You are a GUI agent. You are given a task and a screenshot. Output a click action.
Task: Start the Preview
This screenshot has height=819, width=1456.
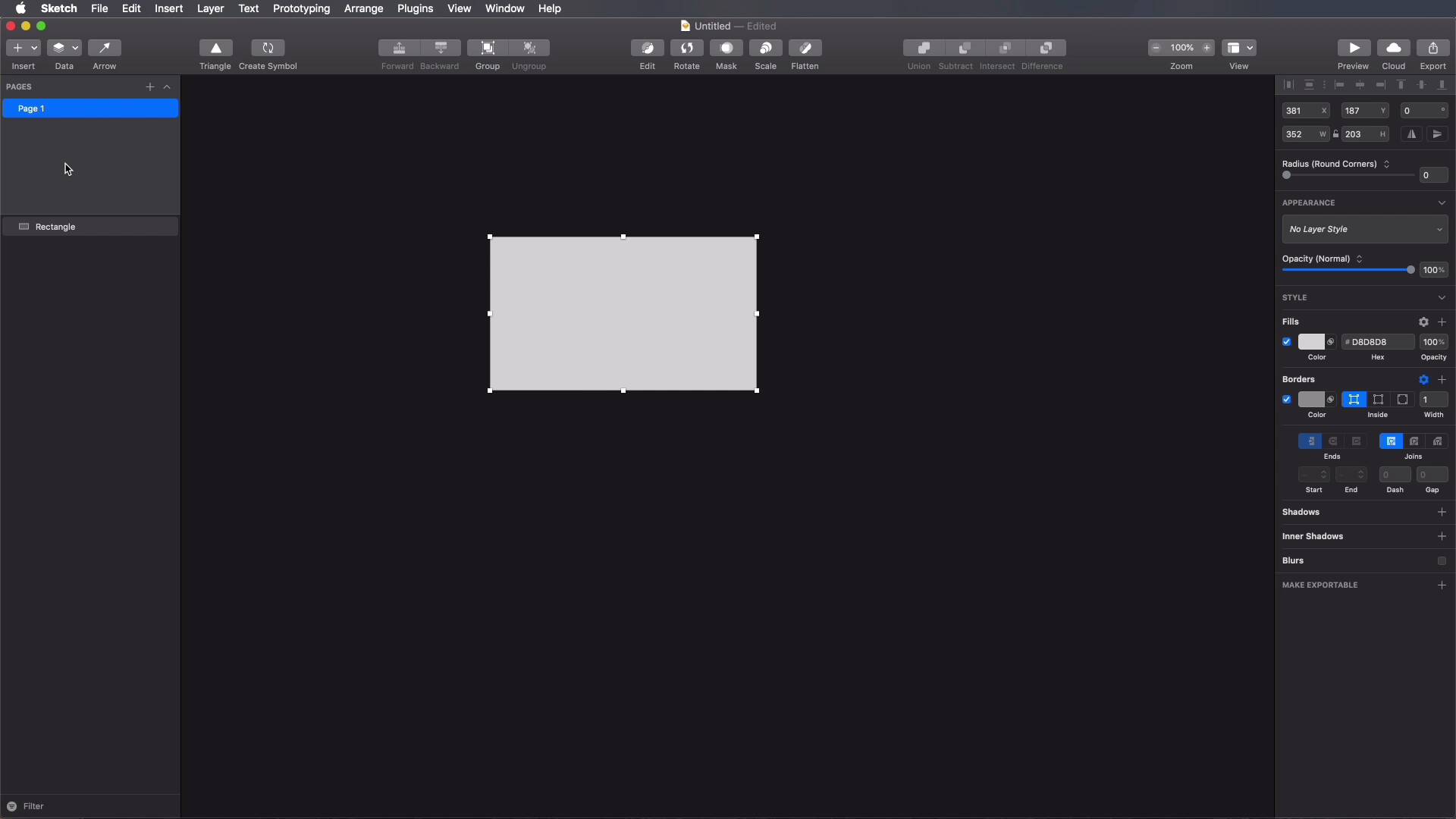1354,48
